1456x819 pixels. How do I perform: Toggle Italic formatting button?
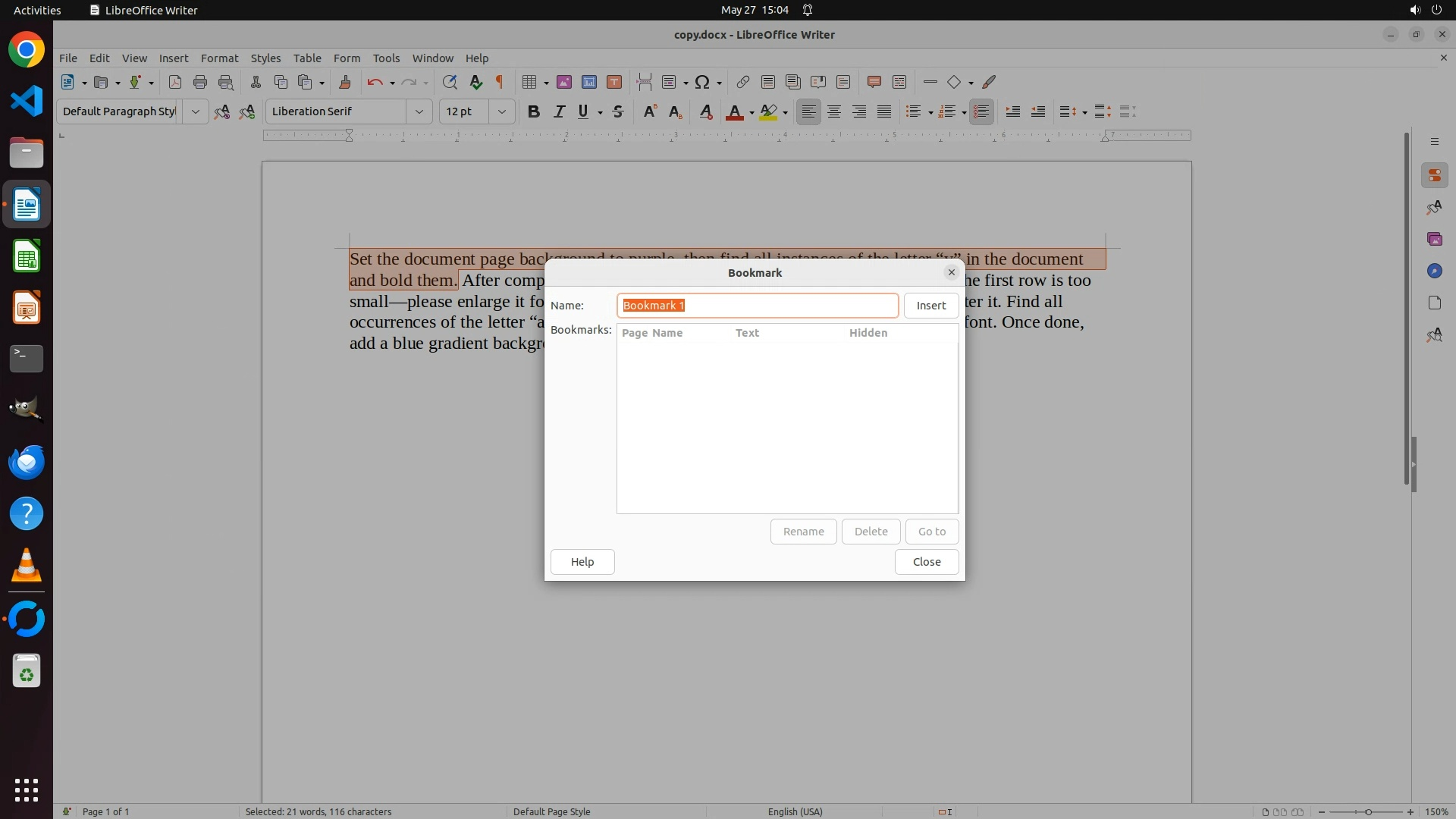pos(559,111)
